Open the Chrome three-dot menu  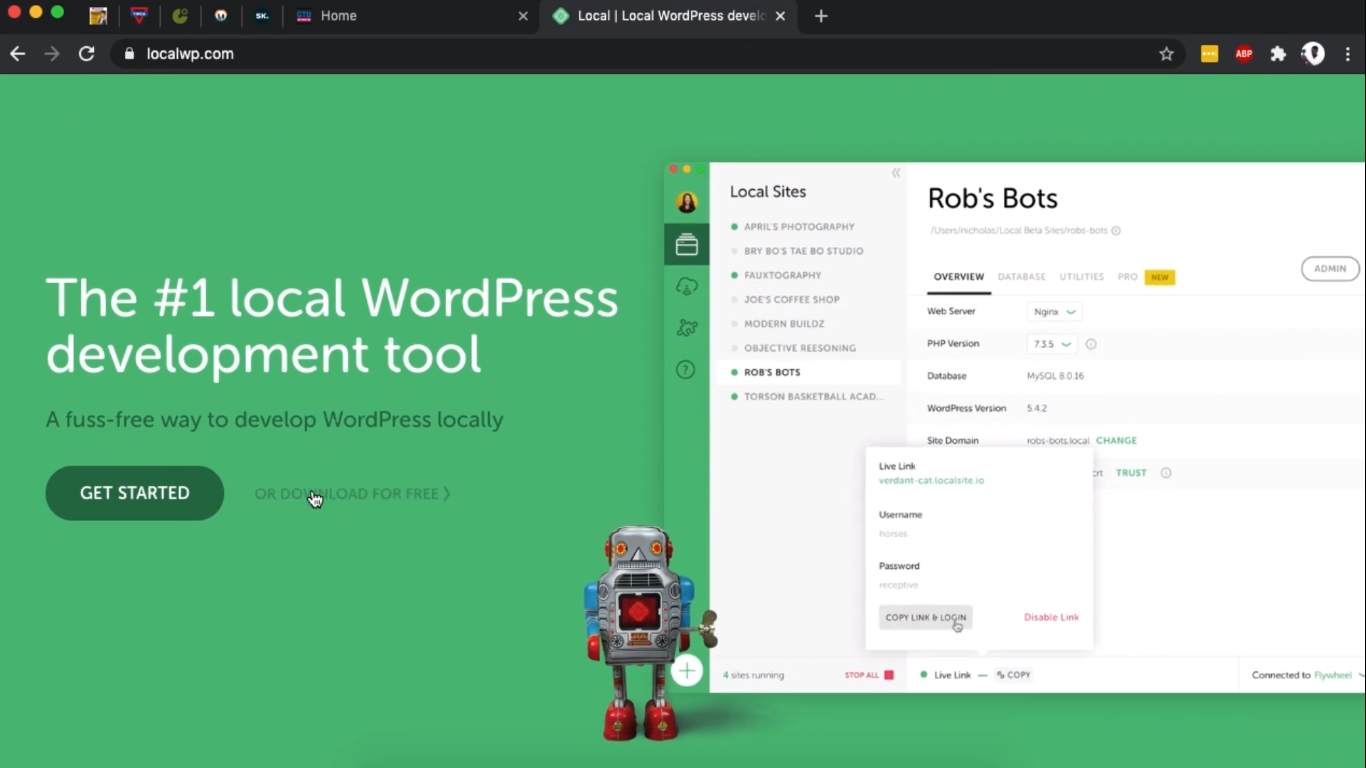1348,54
